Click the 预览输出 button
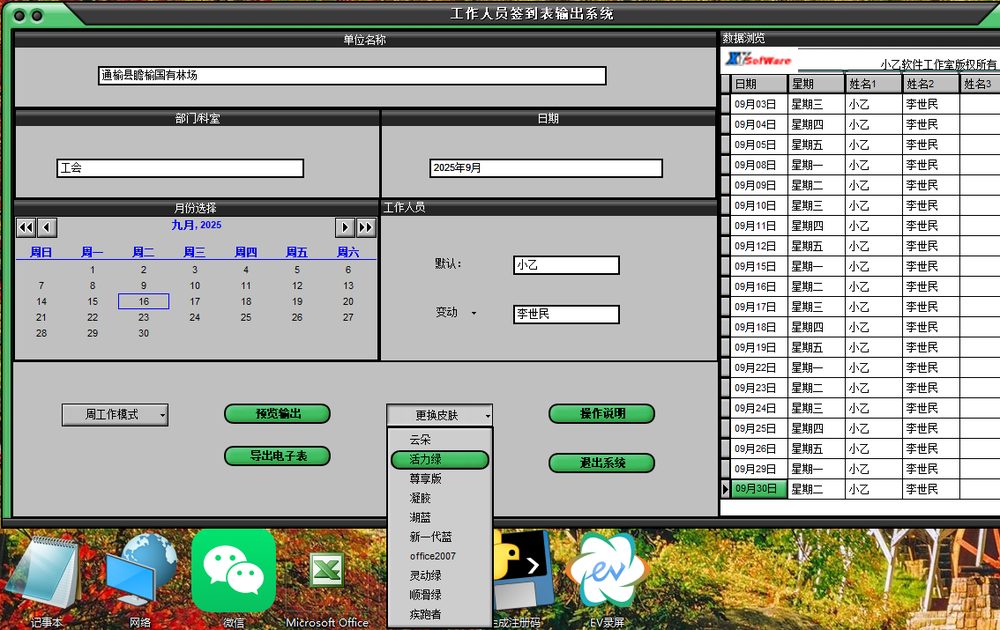Screen dimensions: 1000x630 click(x=277, y=414)
